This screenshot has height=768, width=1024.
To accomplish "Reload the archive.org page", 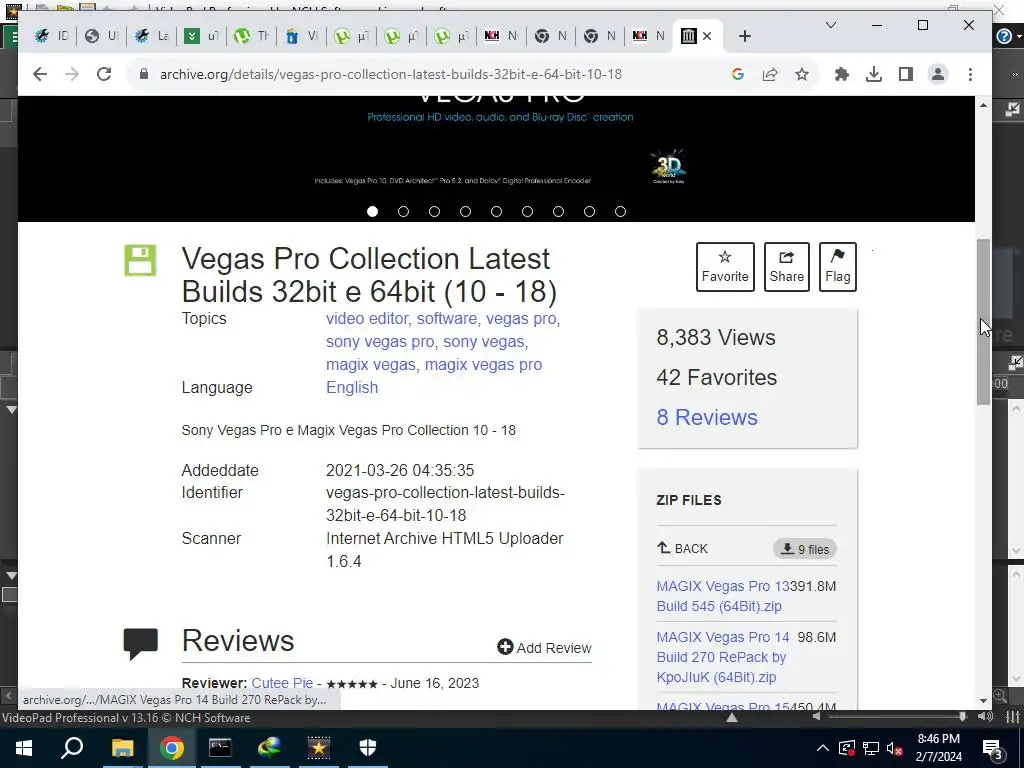I will pyautogui.click(x=104, y=74).
